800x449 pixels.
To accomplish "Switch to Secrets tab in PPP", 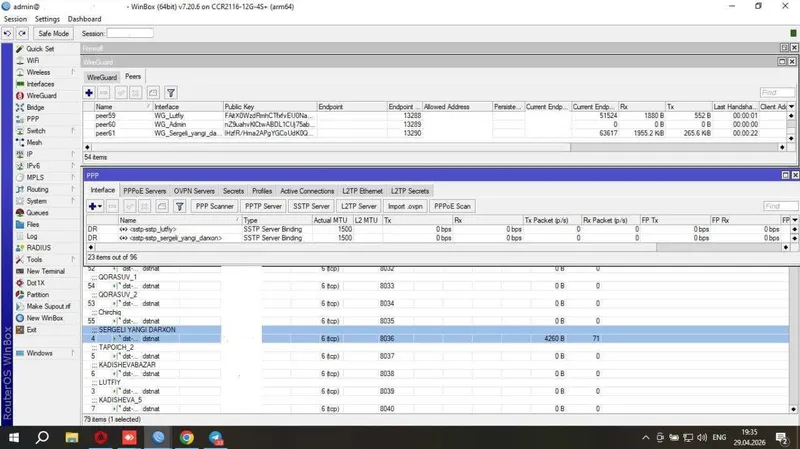I will tap(233, 191).
